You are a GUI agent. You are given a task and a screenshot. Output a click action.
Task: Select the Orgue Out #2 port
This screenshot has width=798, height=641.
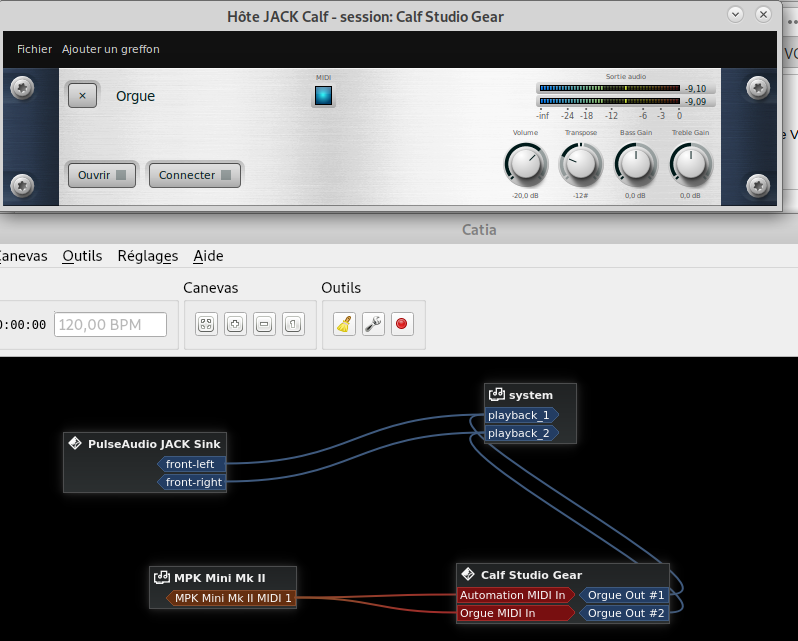[x=624, y=614]
